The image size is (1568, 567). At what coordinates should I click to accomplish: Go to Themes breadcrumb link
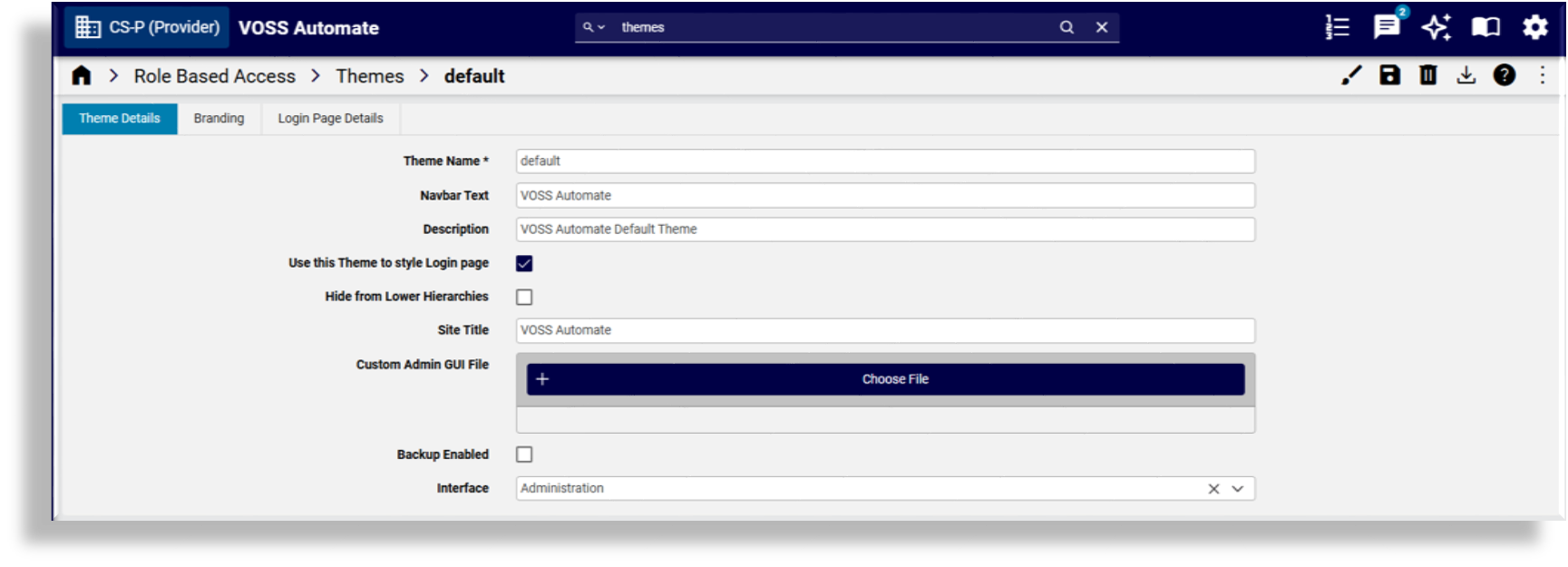pos(369,76)
